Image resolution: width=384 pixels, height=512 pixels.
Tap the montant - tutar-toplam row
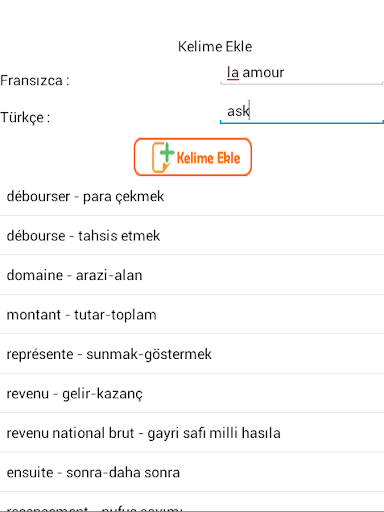pyautogui.click(x=192, y=314)
